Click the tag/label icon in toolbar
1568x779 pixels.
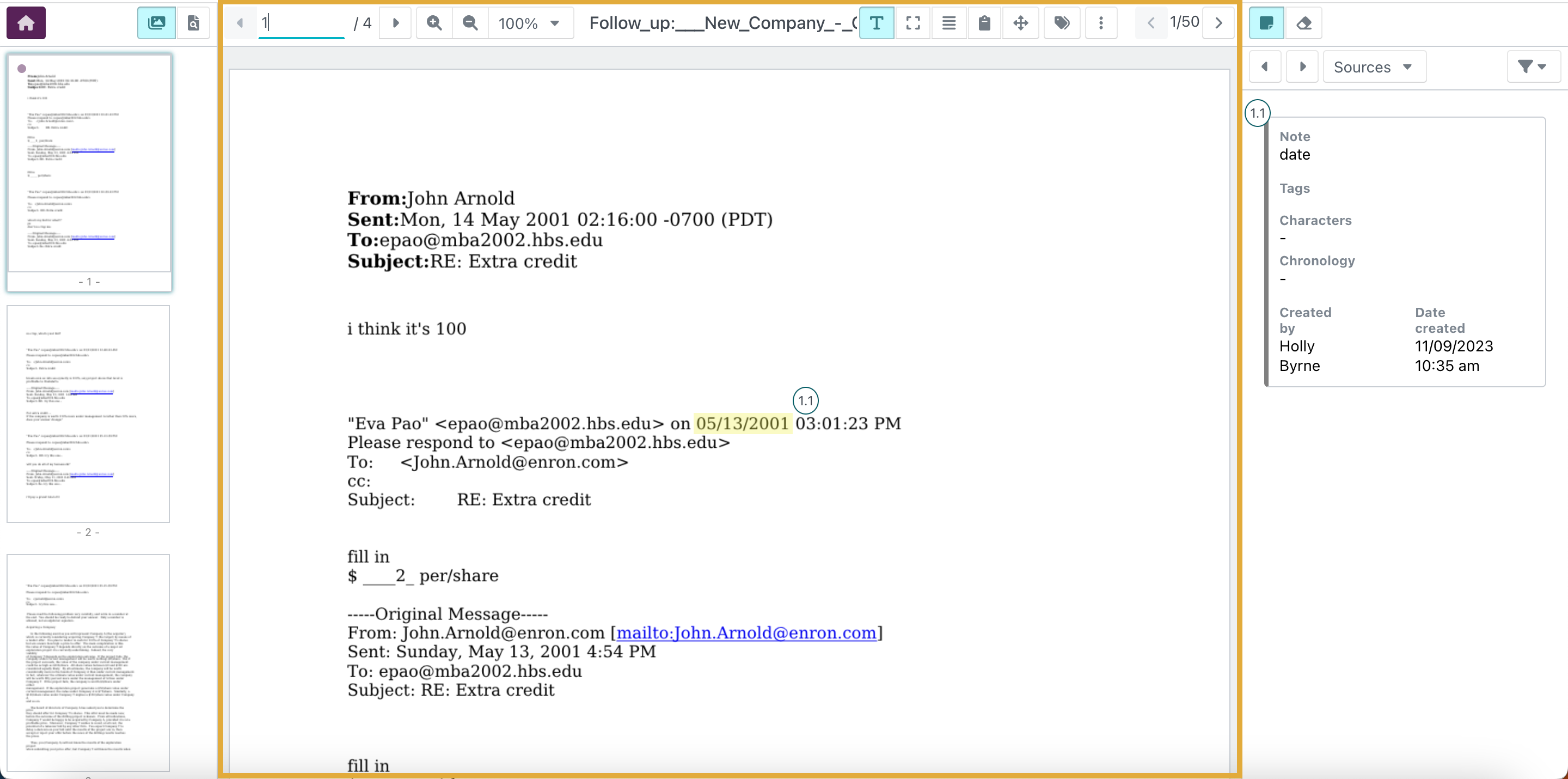[x=1062, y=22]
